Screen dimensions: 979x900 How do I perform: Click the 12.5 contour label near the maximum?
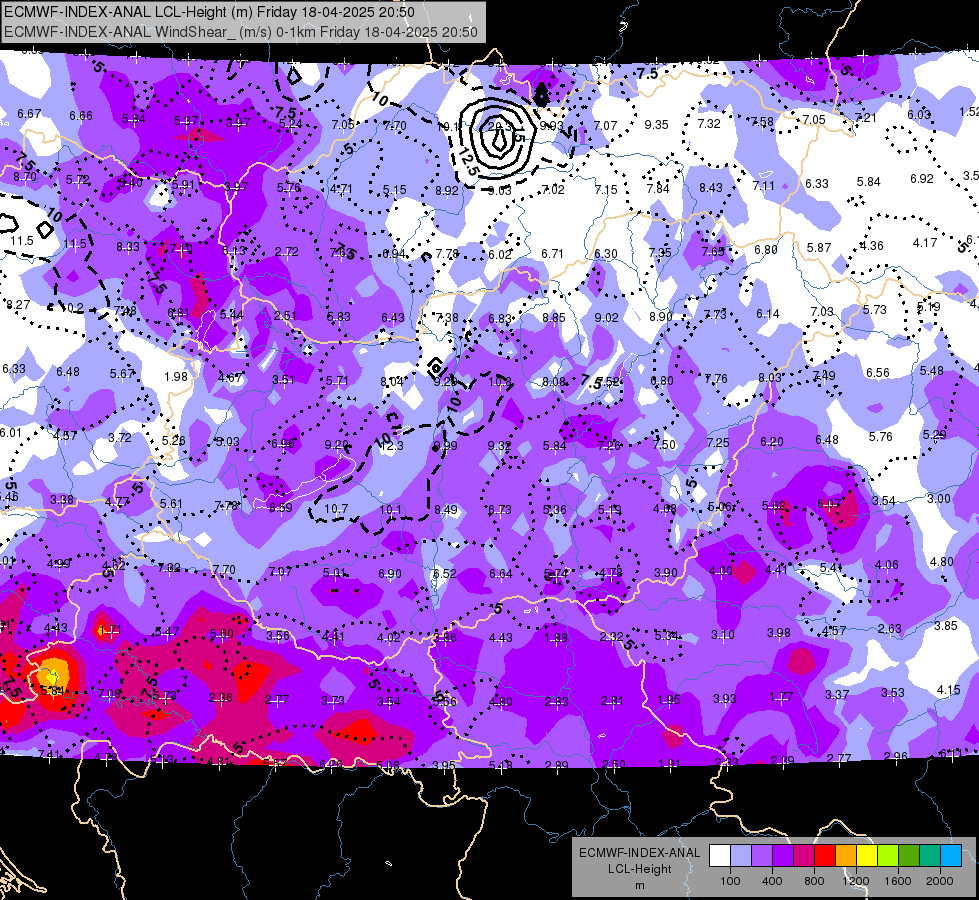click(468, 162)
